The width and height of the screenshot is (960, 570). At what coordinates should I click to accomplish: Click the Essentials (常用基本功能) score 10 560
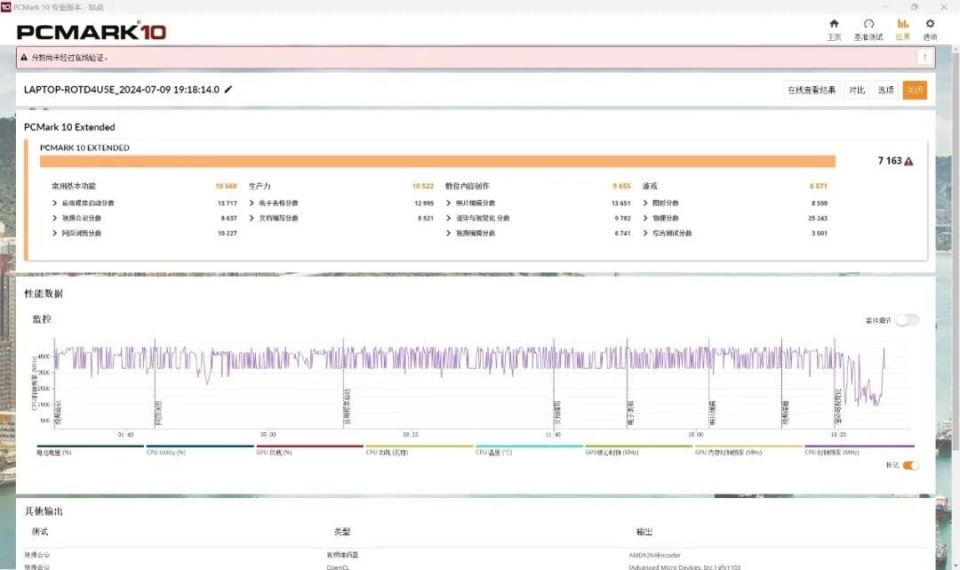[226, 186]
